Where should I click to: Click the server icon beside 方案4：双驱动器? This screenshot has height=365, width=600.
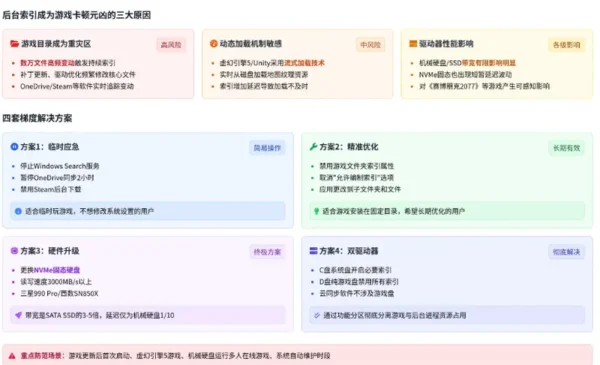point(313,251)
